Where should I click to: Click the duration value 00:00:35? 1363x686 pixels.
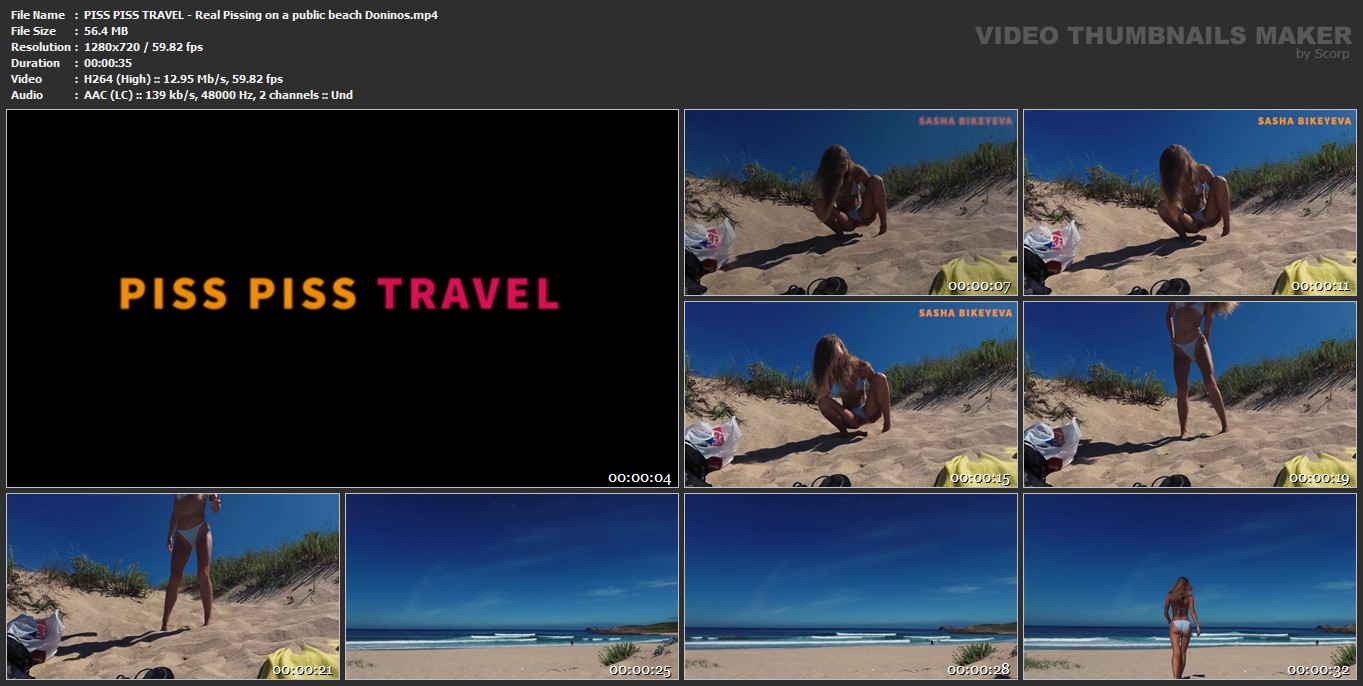coord(108,63)
